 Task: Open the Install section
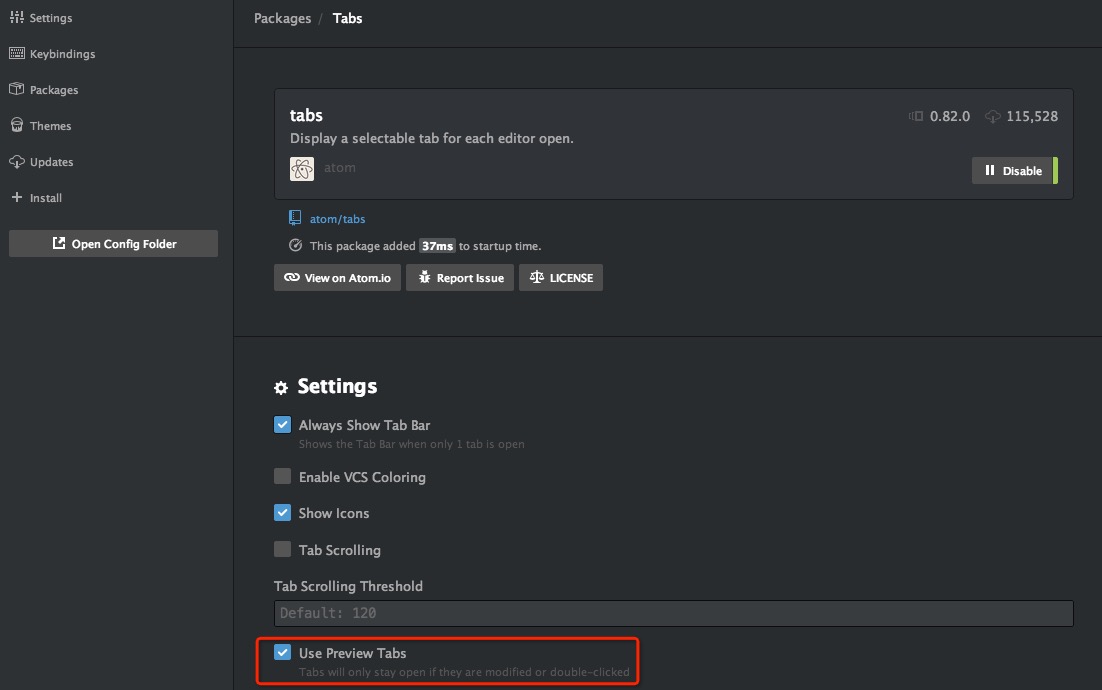pos(46,197)
